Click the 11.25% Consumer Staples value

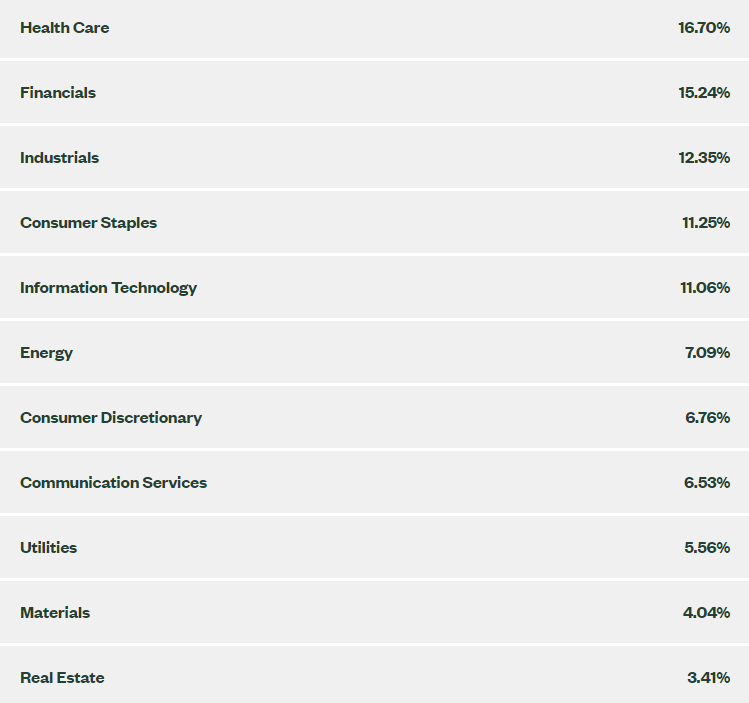[706, 223]
